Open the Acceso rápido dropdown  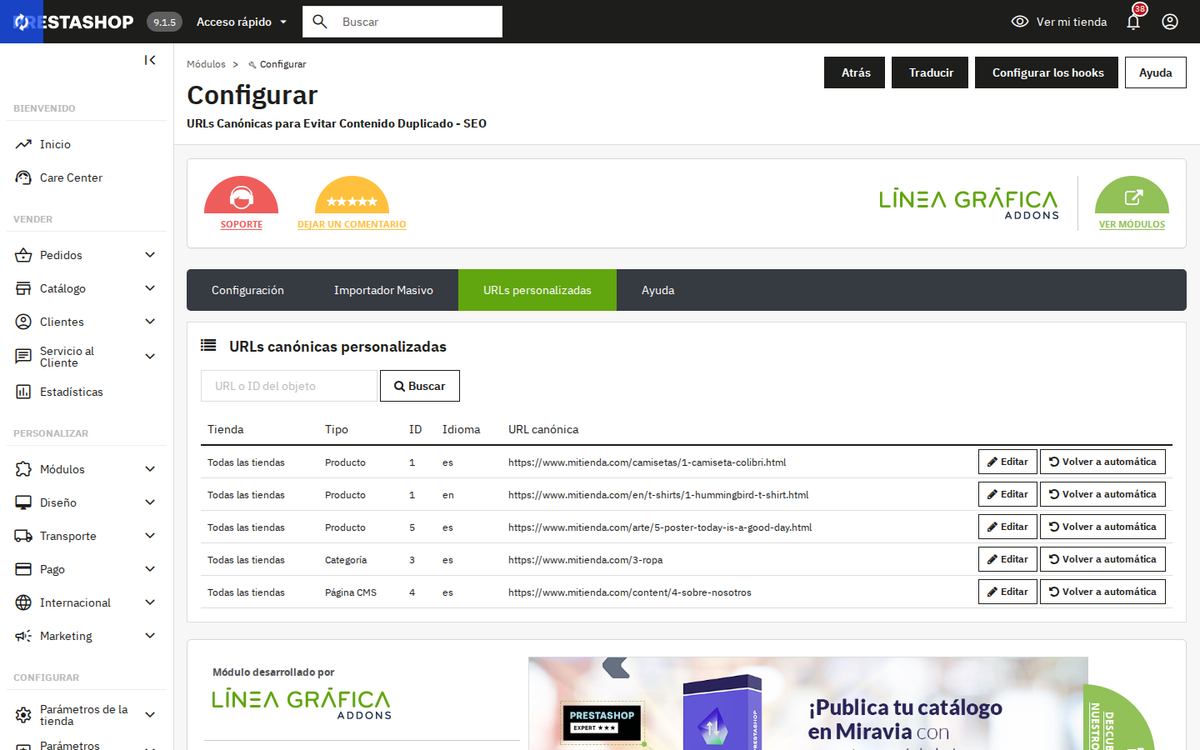coord(241,21)
